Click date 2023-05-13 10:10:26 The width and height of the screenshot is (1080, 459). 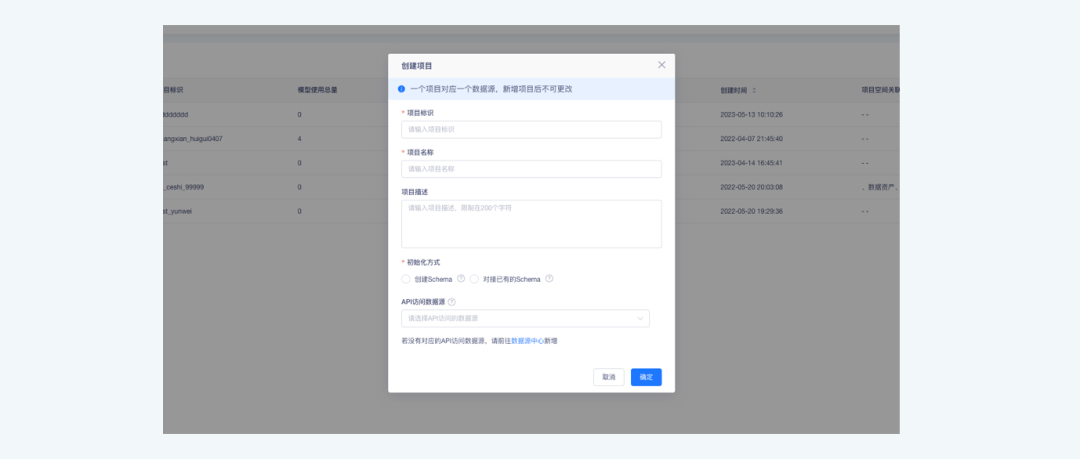[x=751, y=114]
